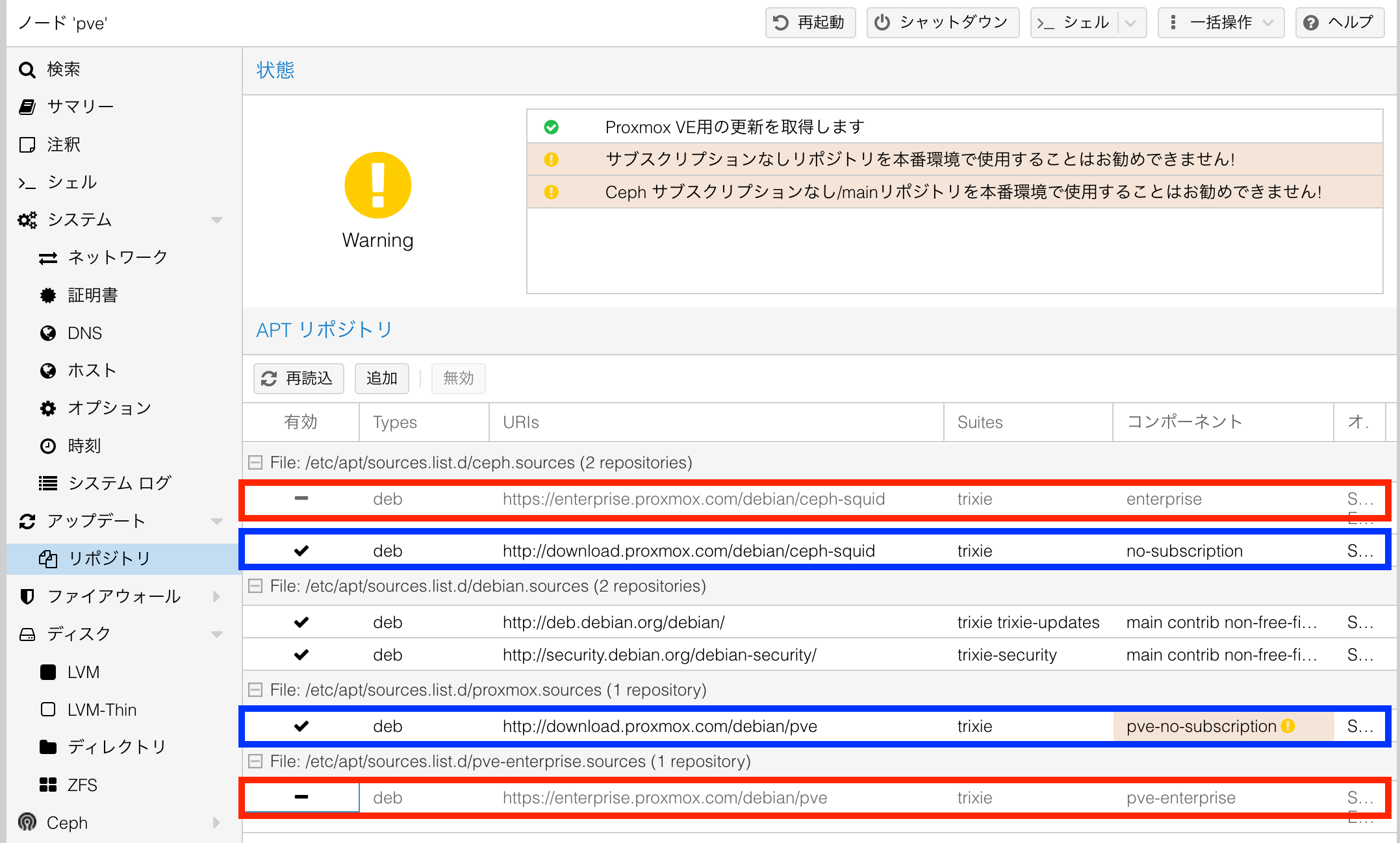This screenshot has width=1400, height=843.
Task: Open the Network (ネットワーク) sidebar item
Action: coord(123,258)
